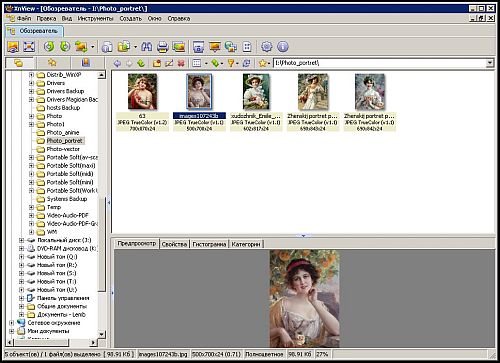This screenshot has height=363, width=500.
Task: Click the copy files icon
Action: (124, 47)
